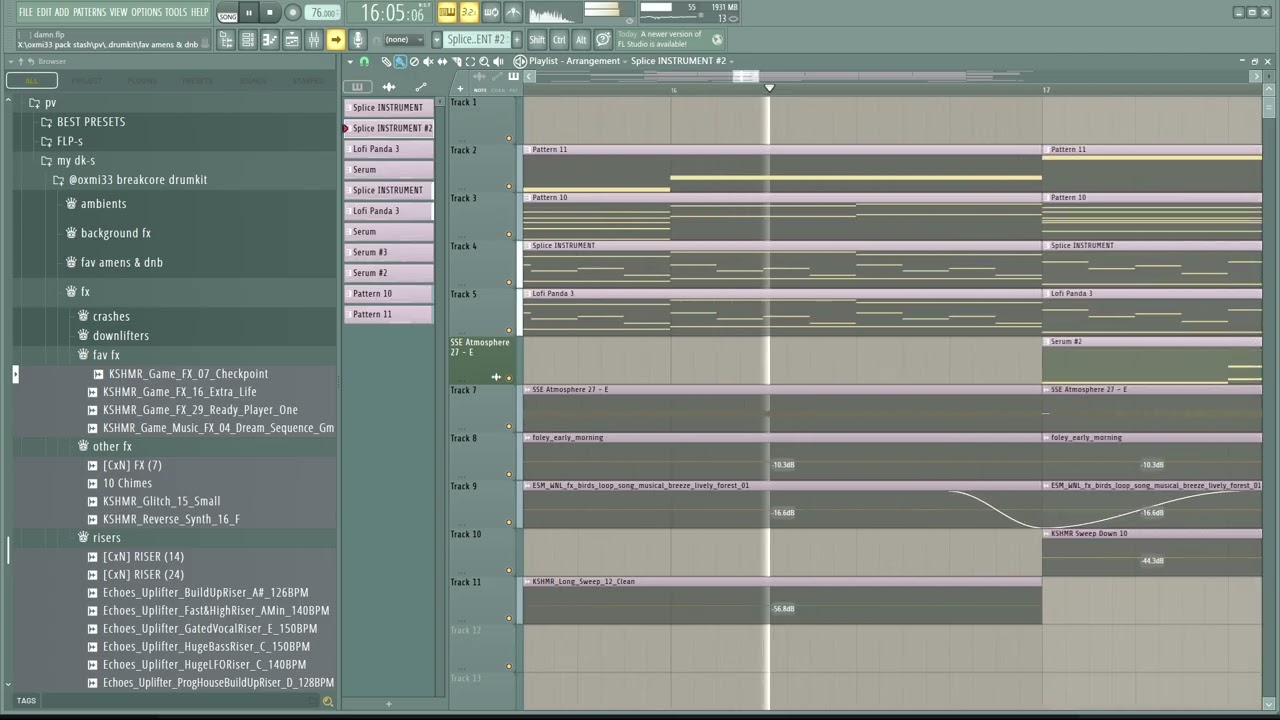Open the FILE menu
Image resolution: width=1280 pixels, height=720 pixels.
coord(26,12)
